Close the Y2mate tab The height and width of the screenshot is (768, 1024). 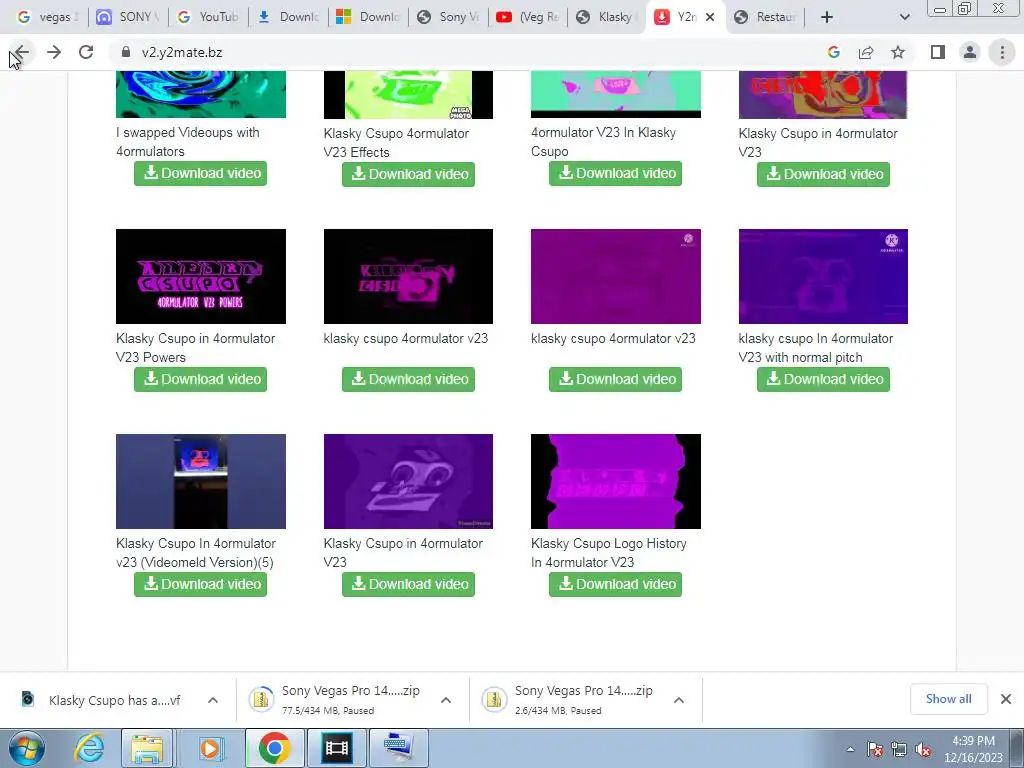click(711, 17)
